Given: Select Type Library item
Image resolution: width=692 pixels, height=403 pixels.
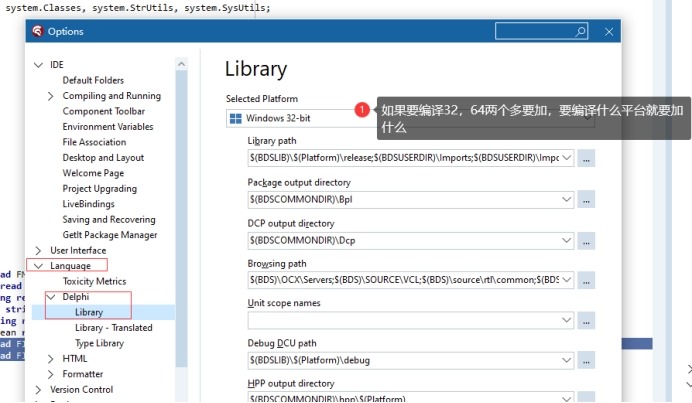Looking at the screenshot, I should [x=99, y=343].
